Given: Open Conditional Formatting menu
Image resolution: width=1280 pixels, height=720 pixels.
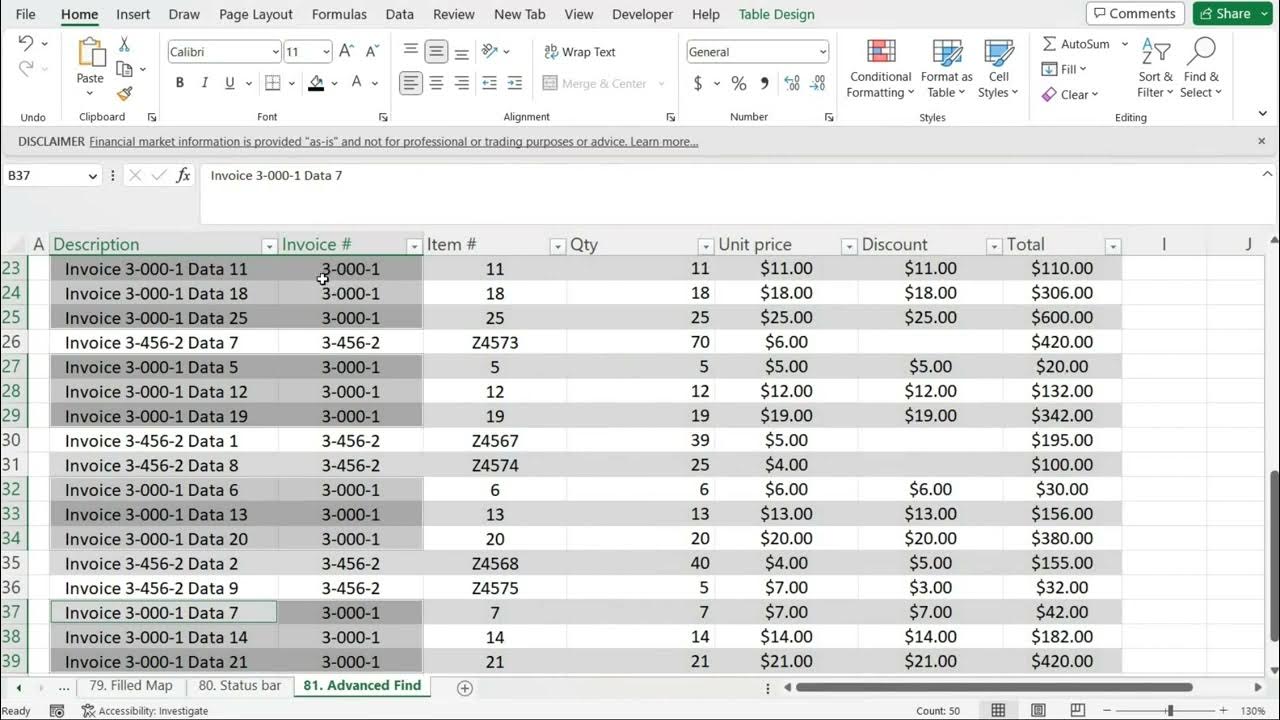Looking at the screenshot, I should pos(880,69).
